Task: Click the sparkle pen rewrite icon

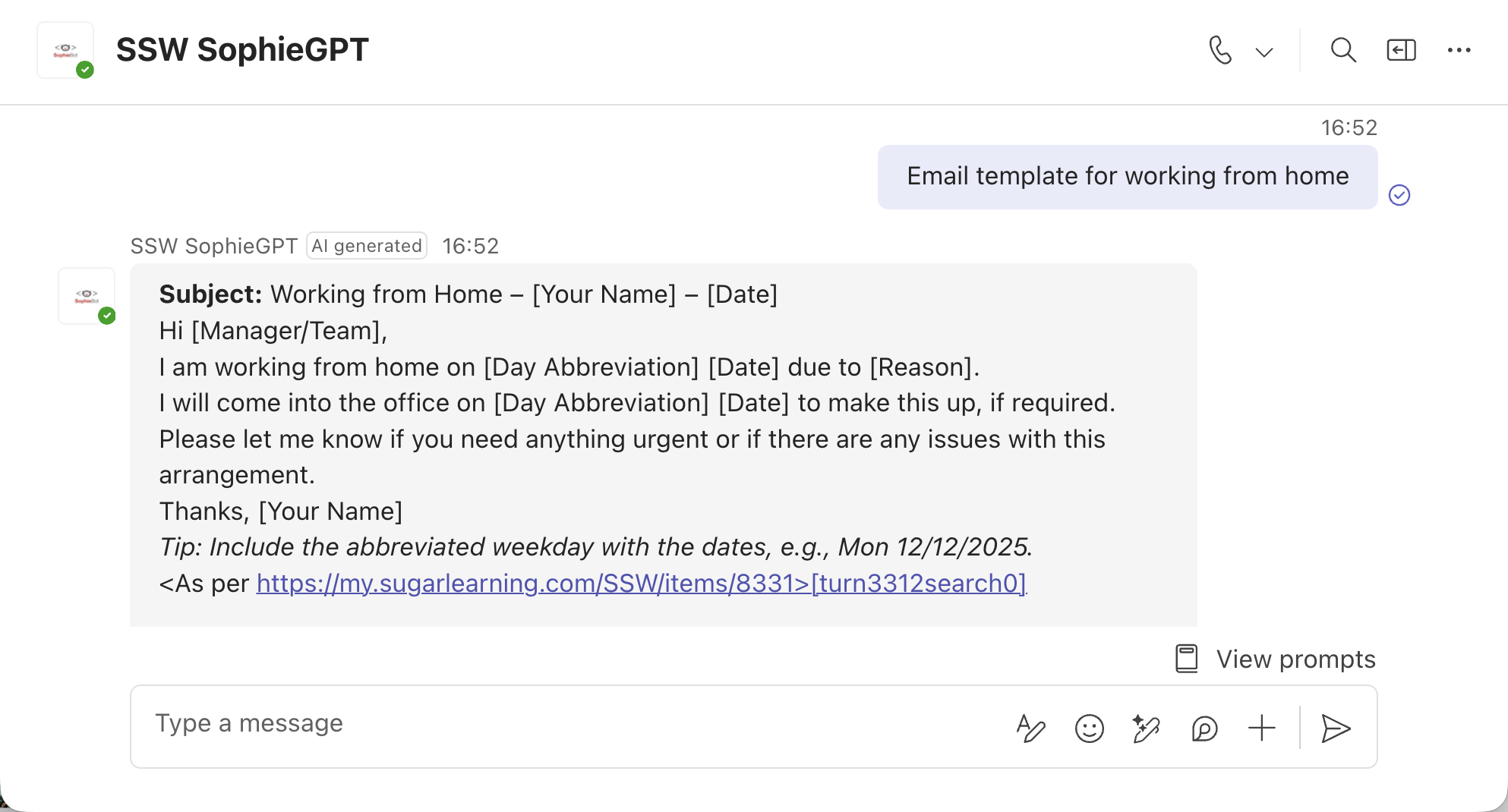Action: (1146, 729)
